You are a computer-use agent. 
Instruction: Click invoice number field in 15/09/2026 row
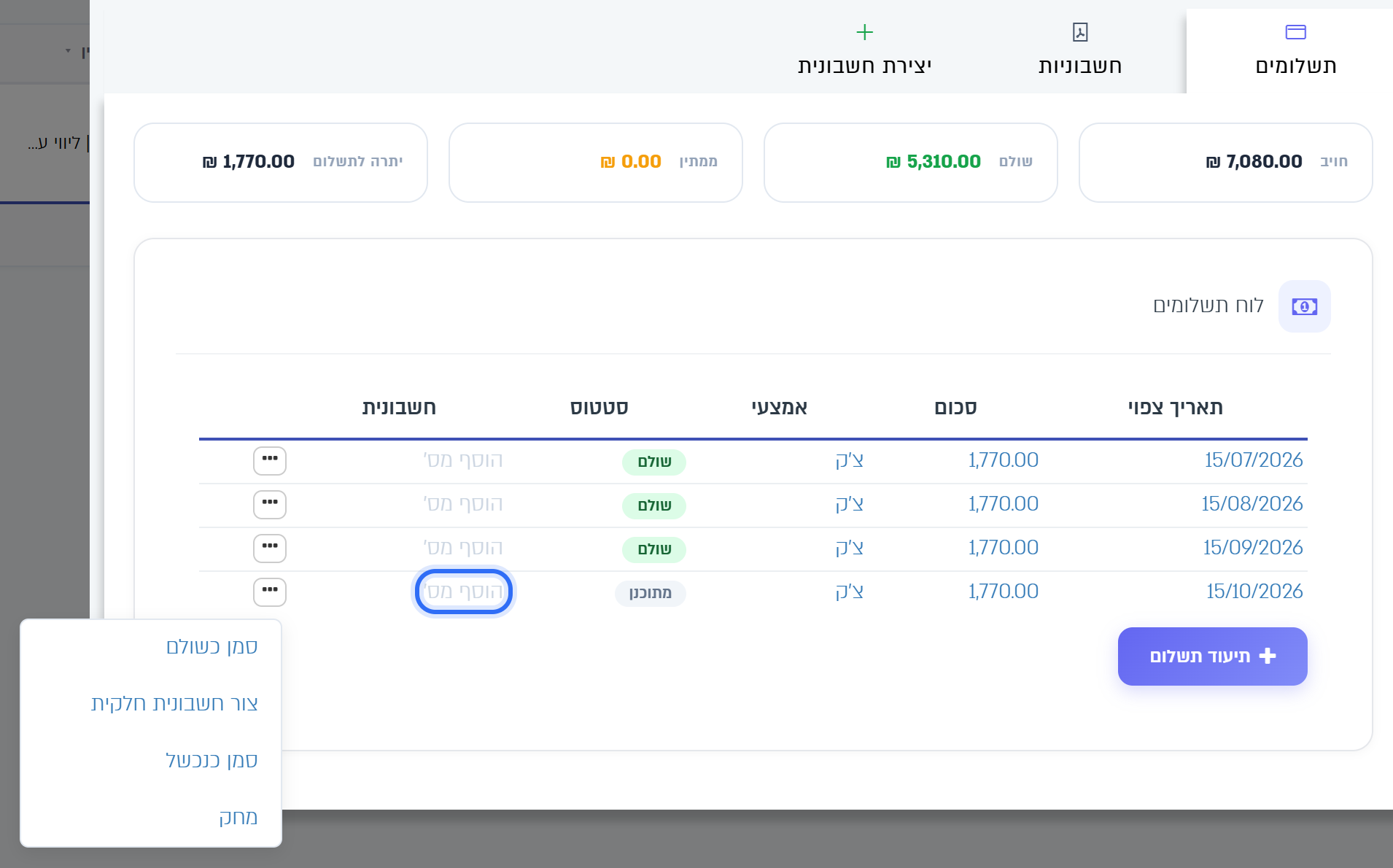(464, 548)
